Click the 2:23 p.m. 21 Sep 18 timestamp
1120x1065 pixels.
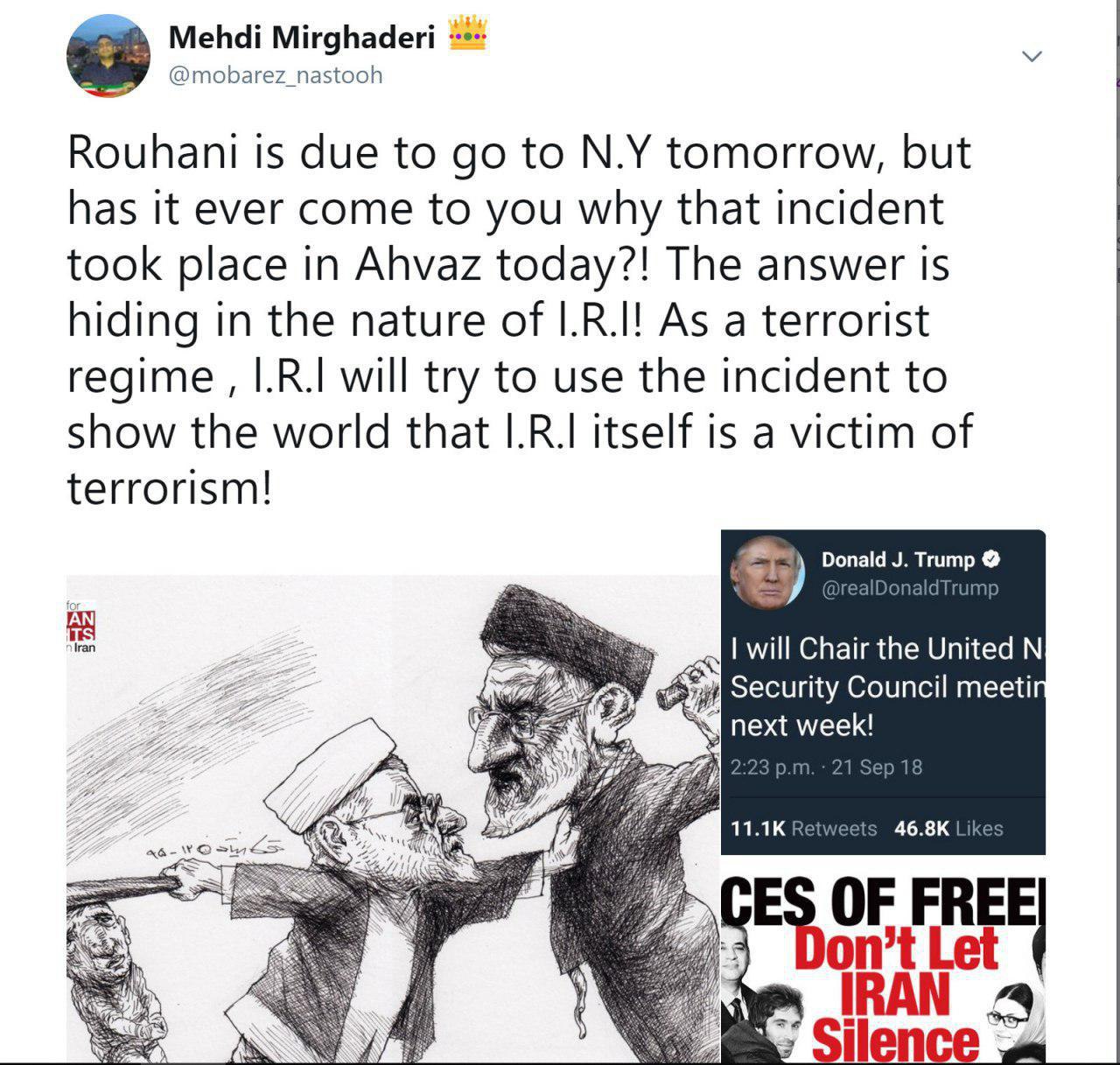click(826, 767)
